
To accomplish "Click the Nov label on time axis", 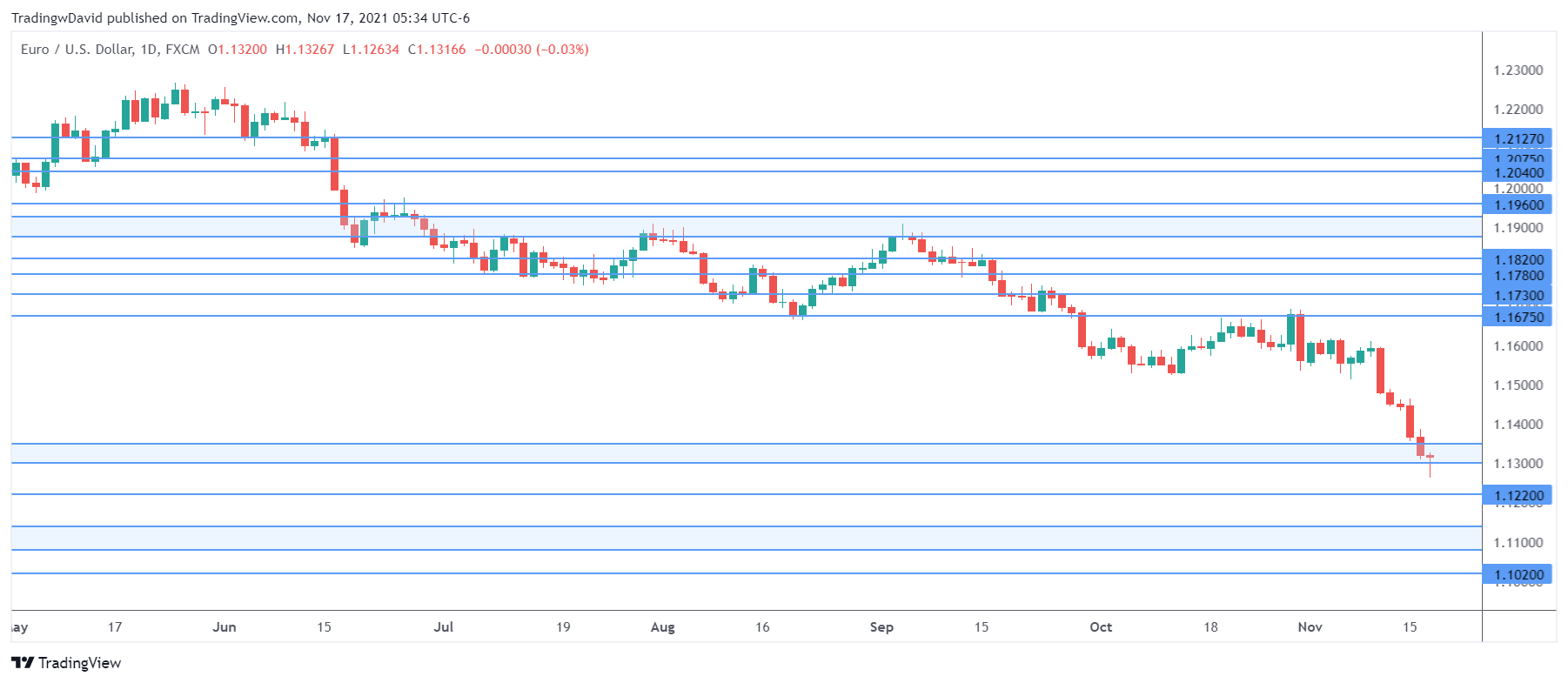I will click(1310, 627).
